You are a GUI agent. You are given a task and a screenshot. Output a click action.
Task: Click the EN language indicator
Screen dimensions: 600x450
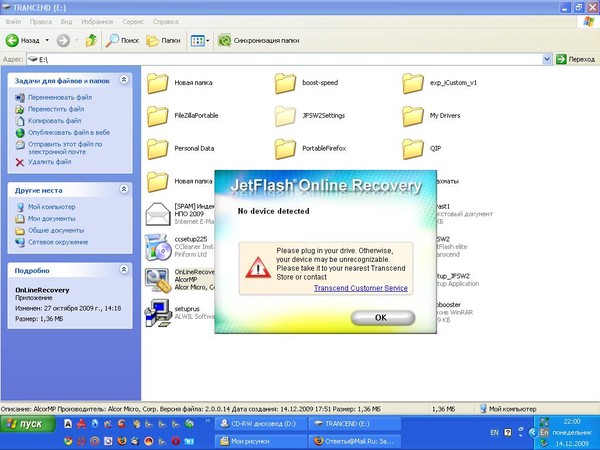[494, 433]
